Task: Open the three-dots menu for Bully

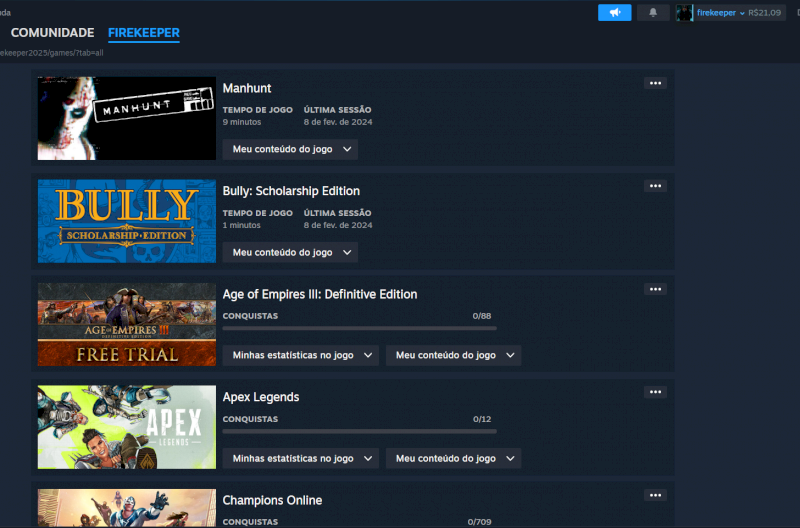Action: [655, 186]
